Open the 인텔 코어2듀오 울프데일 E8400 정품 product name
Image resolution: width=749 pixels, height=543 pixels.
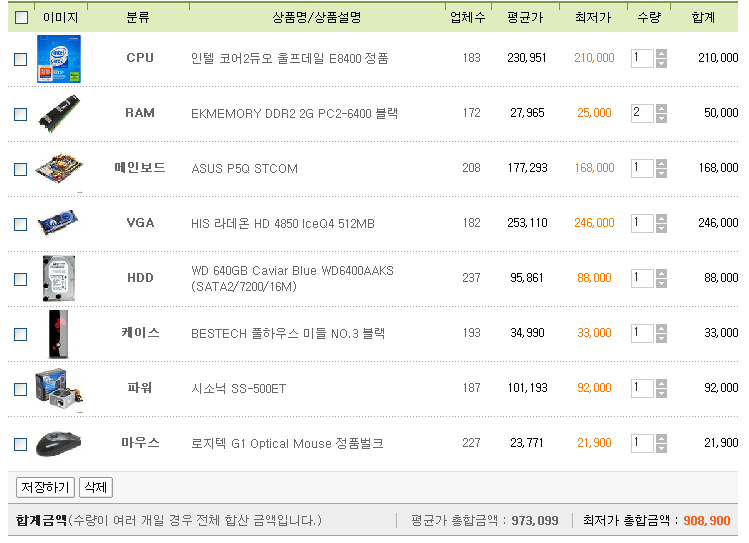click(289, 58)
